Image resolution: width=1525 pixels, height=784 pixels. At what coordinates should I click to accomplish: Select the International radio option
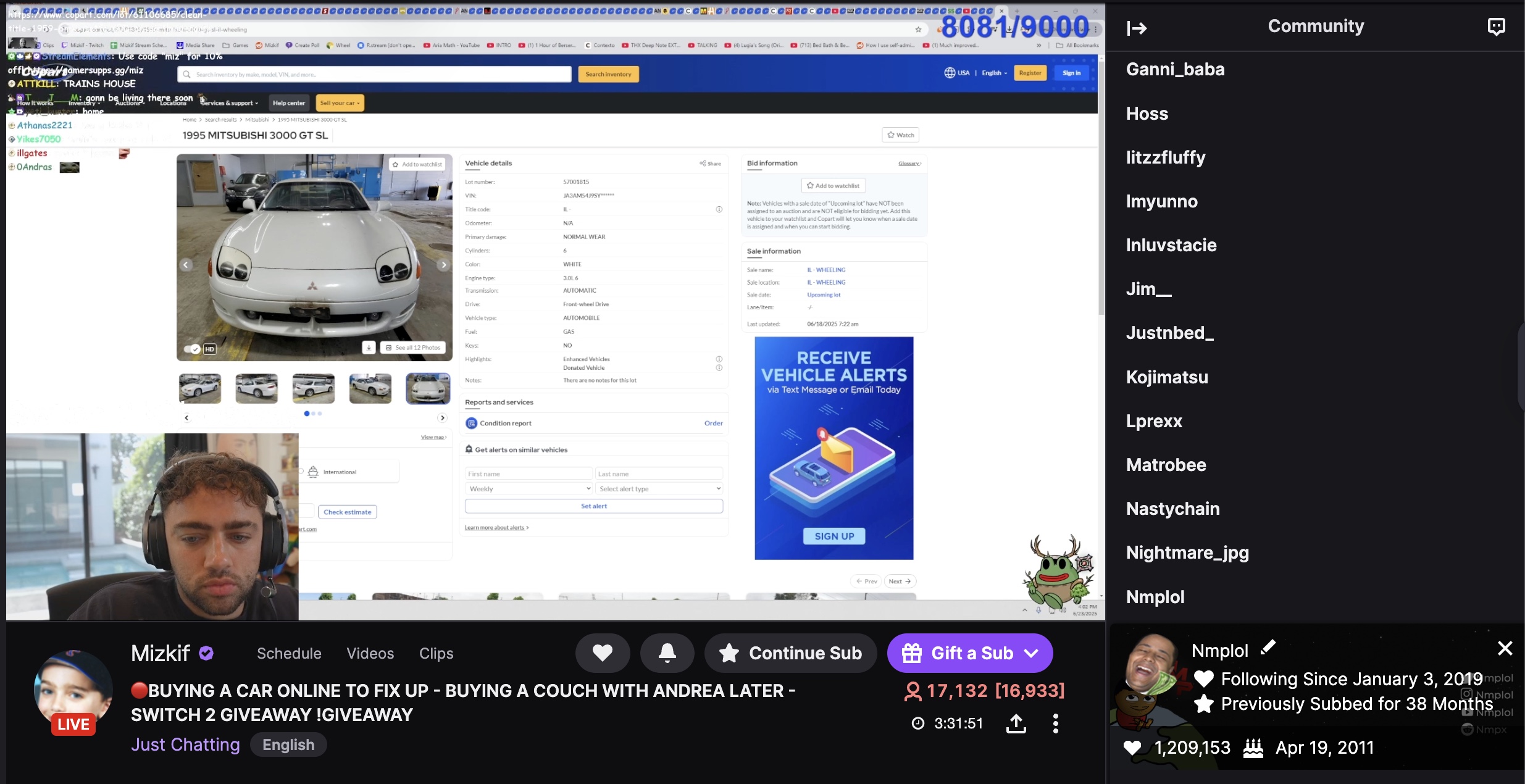(x=302, y=472)
